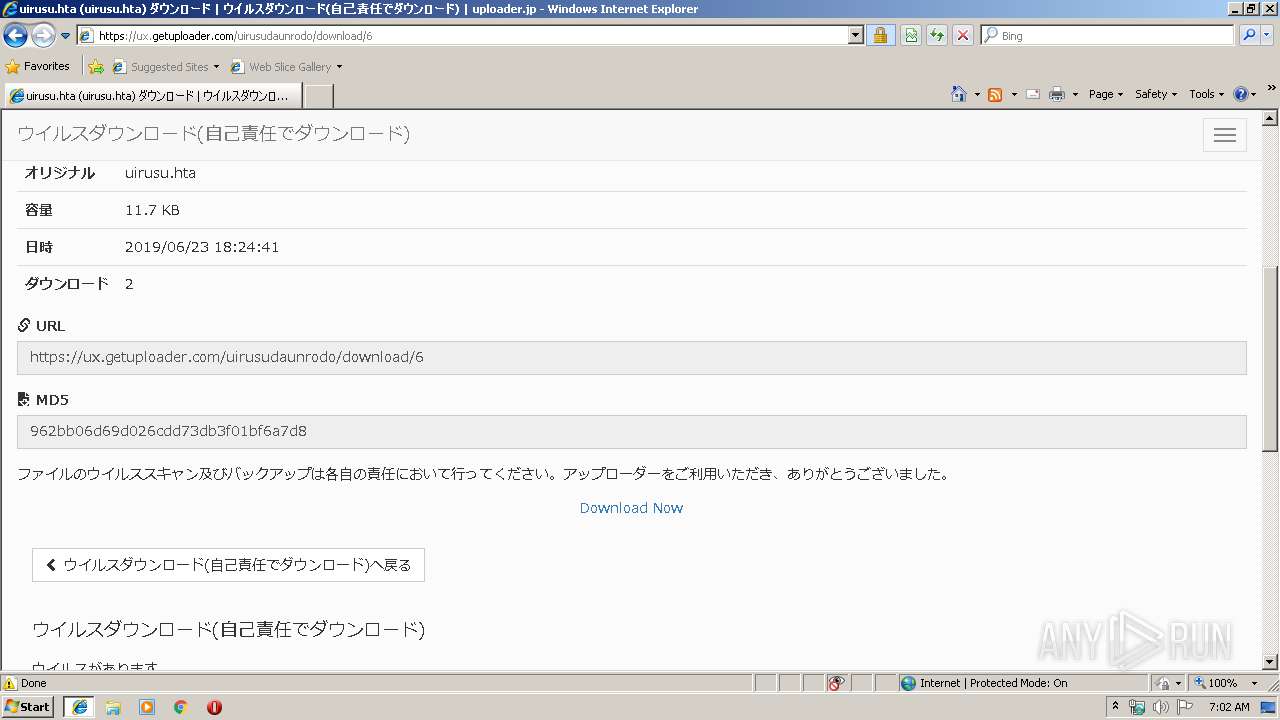Image resolution: width=1280 pixels, height=720 pixels.
Task: Select the MD5 hash field
Action: point(631,432)
